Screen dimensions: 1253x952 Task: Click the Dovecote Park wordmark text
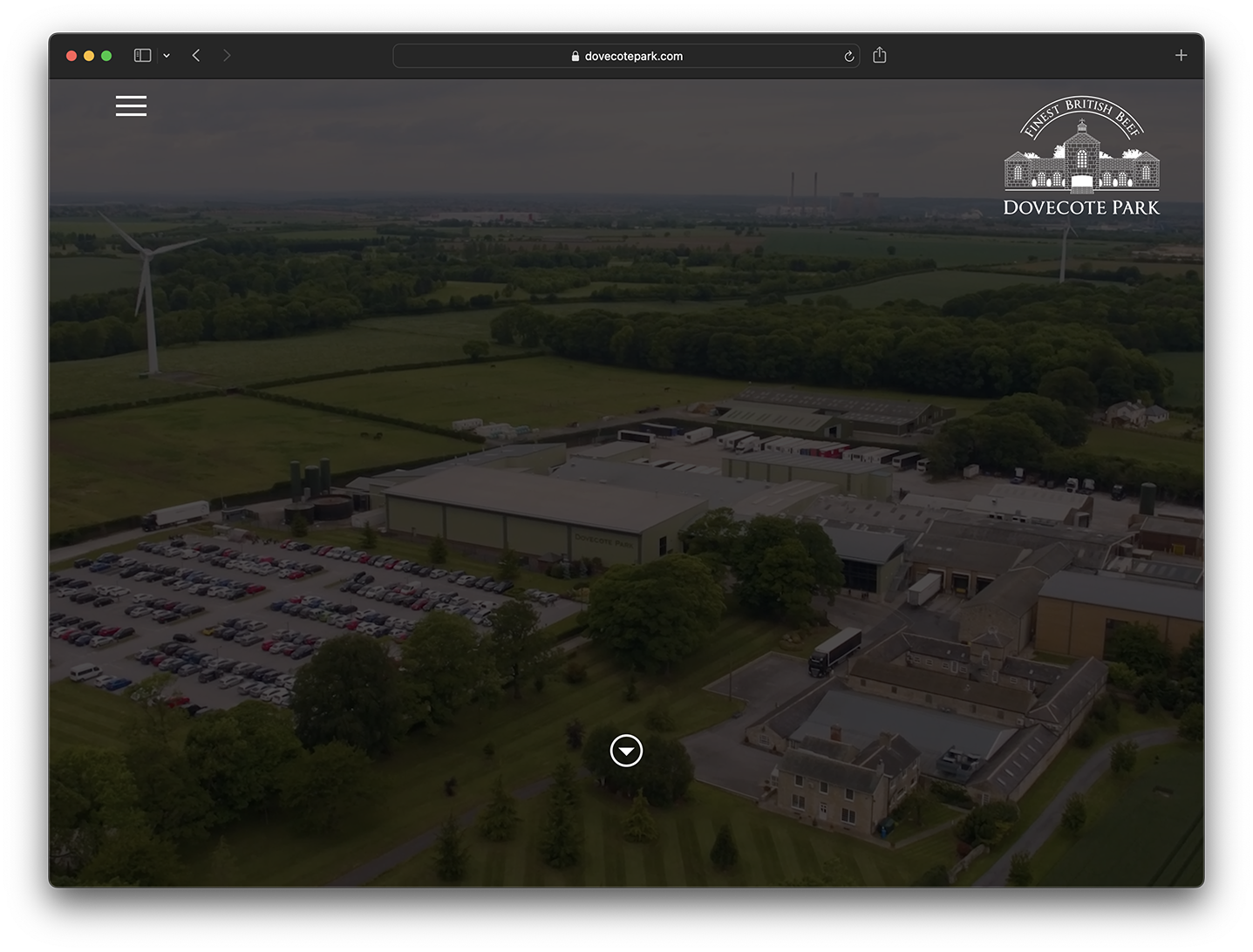1081,209
